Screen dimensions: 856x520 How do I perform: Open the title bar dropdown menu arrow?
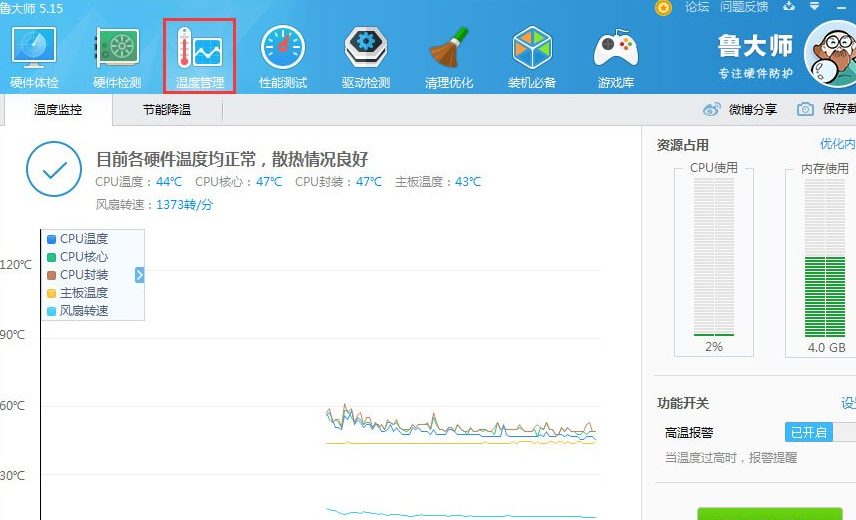pyautogui.click(x=814, y=6)
